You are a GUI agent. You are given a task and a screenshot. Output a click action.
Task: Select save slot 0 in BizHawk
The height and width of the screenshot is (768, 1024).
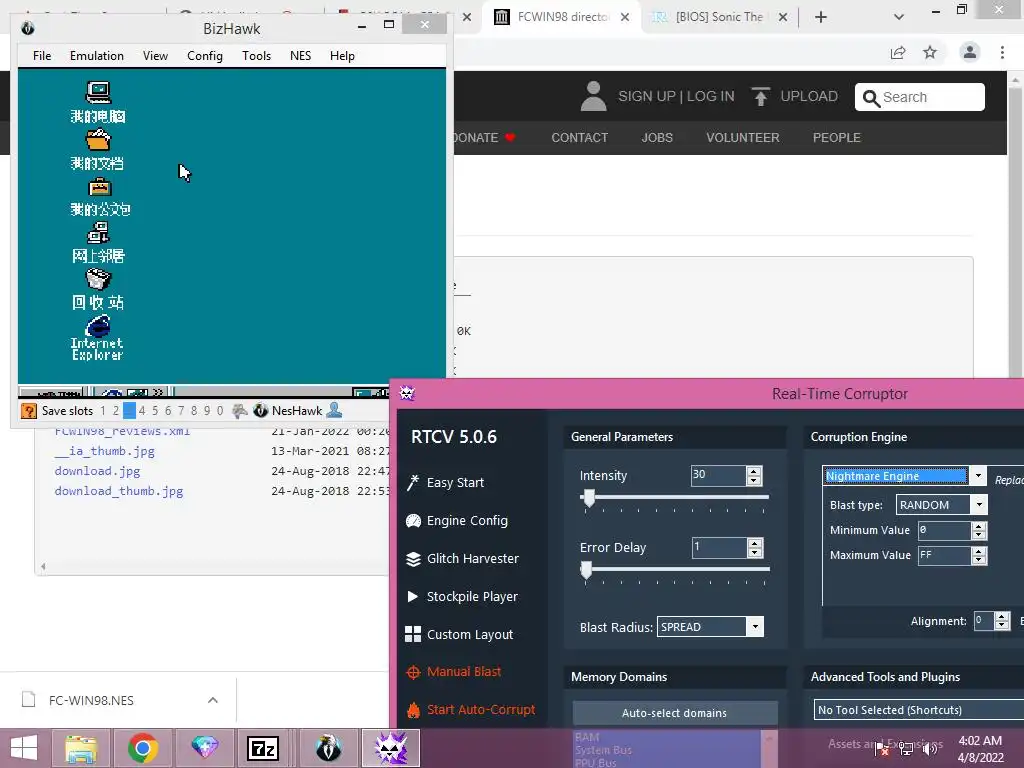point(220,411)
